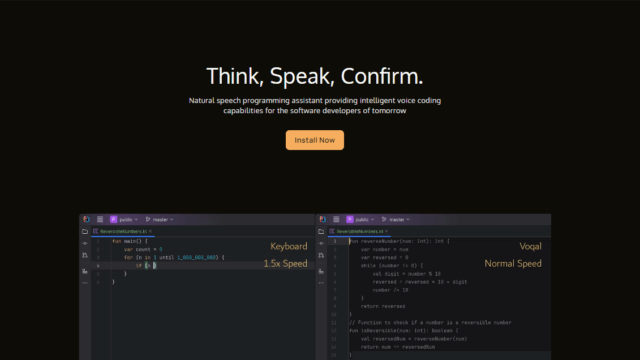640x360 pixels.
Task: Open the master branch dropdown in Keyboard IDE
Action: pyautogui.click(x=160, y=220)
